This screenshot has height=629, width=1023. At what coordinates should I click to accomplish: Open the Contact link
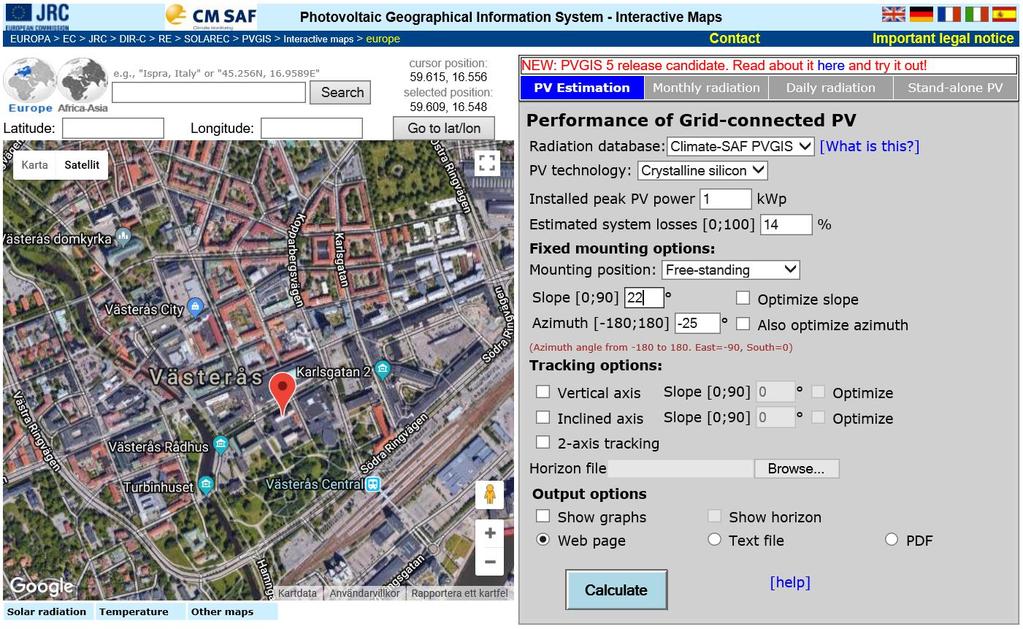pyautogui.click(x=735, y=38)
